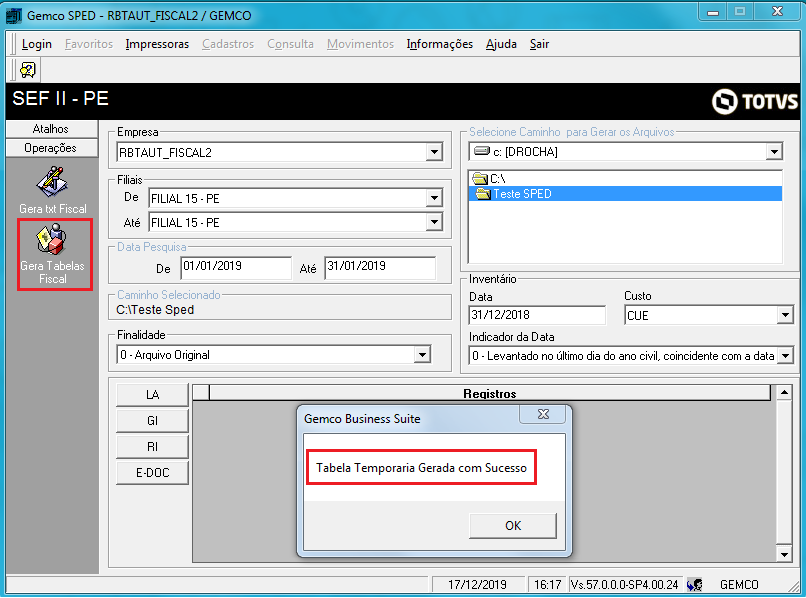Click the TOTVS logo
The width and height of the screenshot is (806, 598).
(755, 101)
